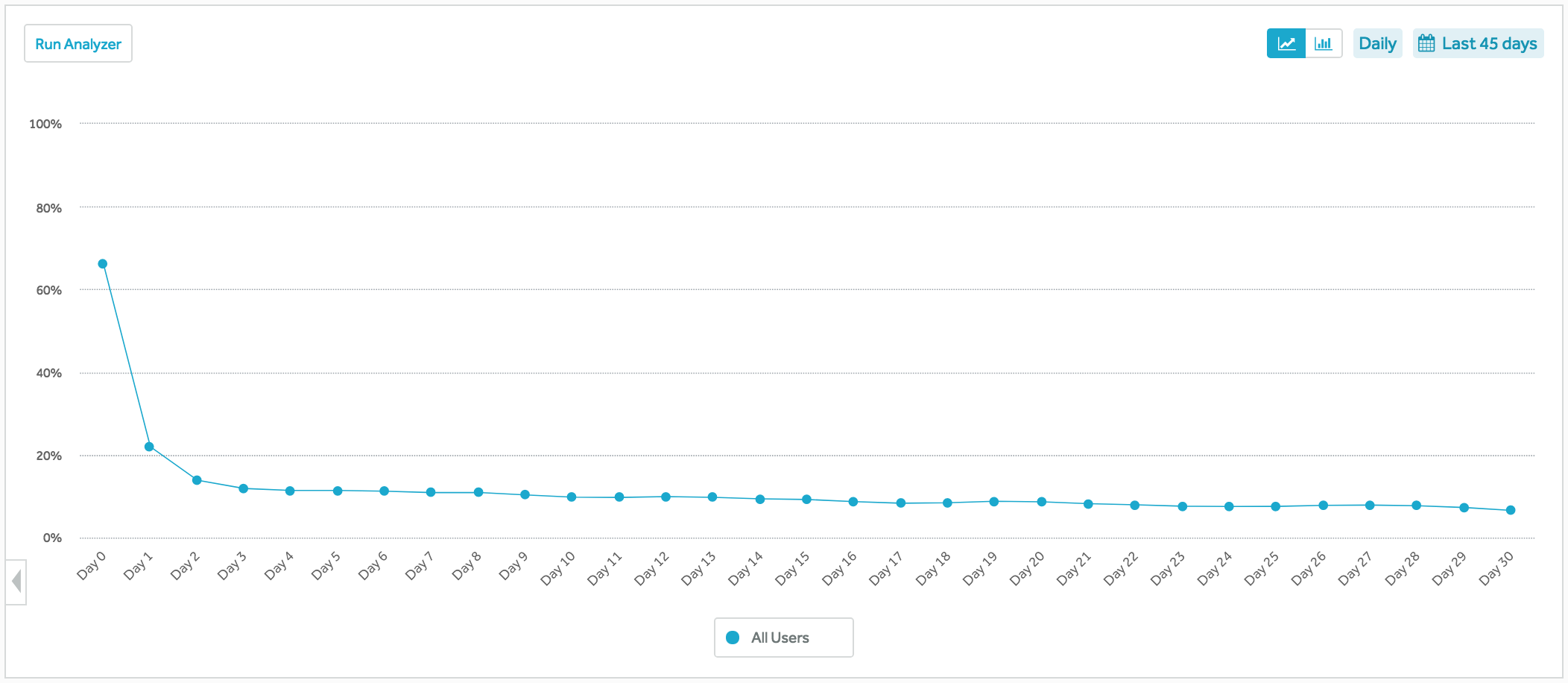Open the Last 45 days date picker
1568x683 pixels.
(x=1478, y=43)
